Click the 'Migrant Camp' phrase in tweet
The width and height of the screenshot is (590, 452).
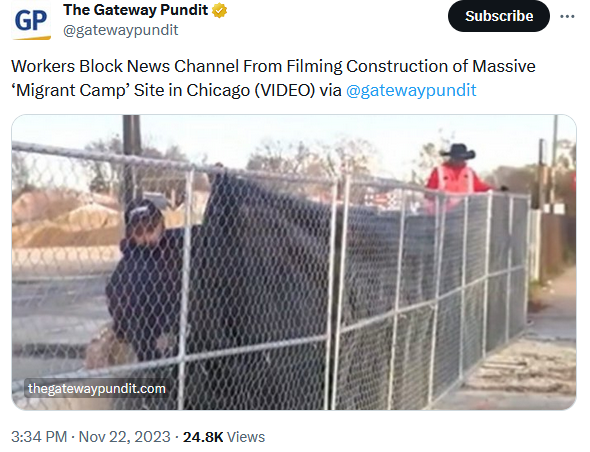(70, 90)
